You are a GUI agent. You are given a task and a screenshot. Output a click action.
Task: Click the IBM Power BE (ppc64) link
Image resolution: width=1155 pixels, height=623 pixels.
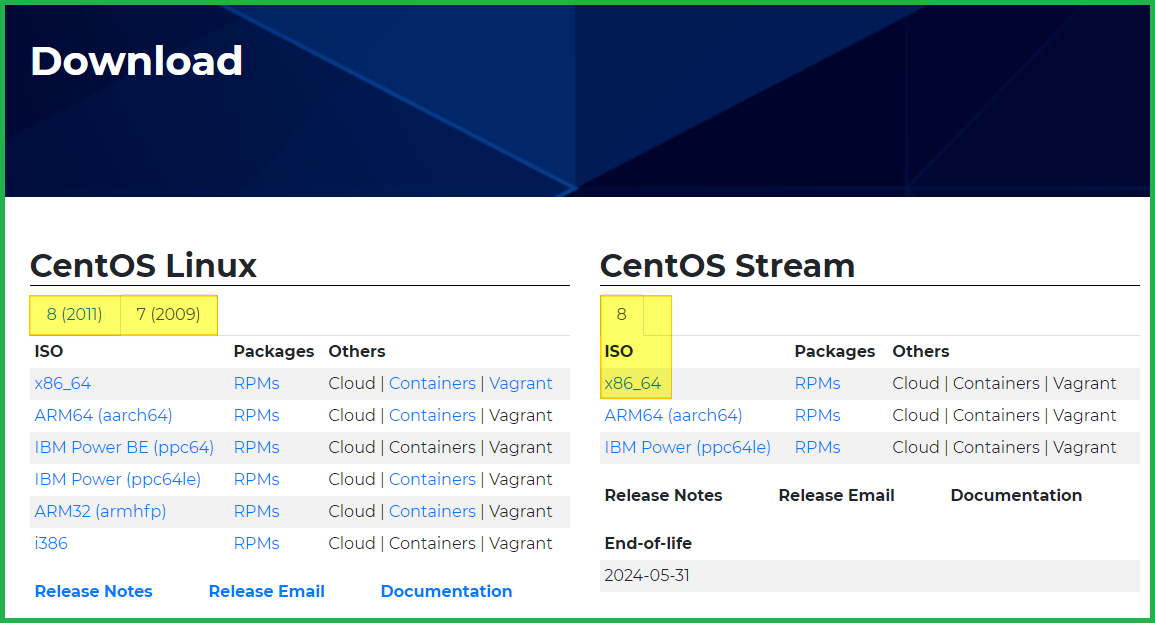124,447
